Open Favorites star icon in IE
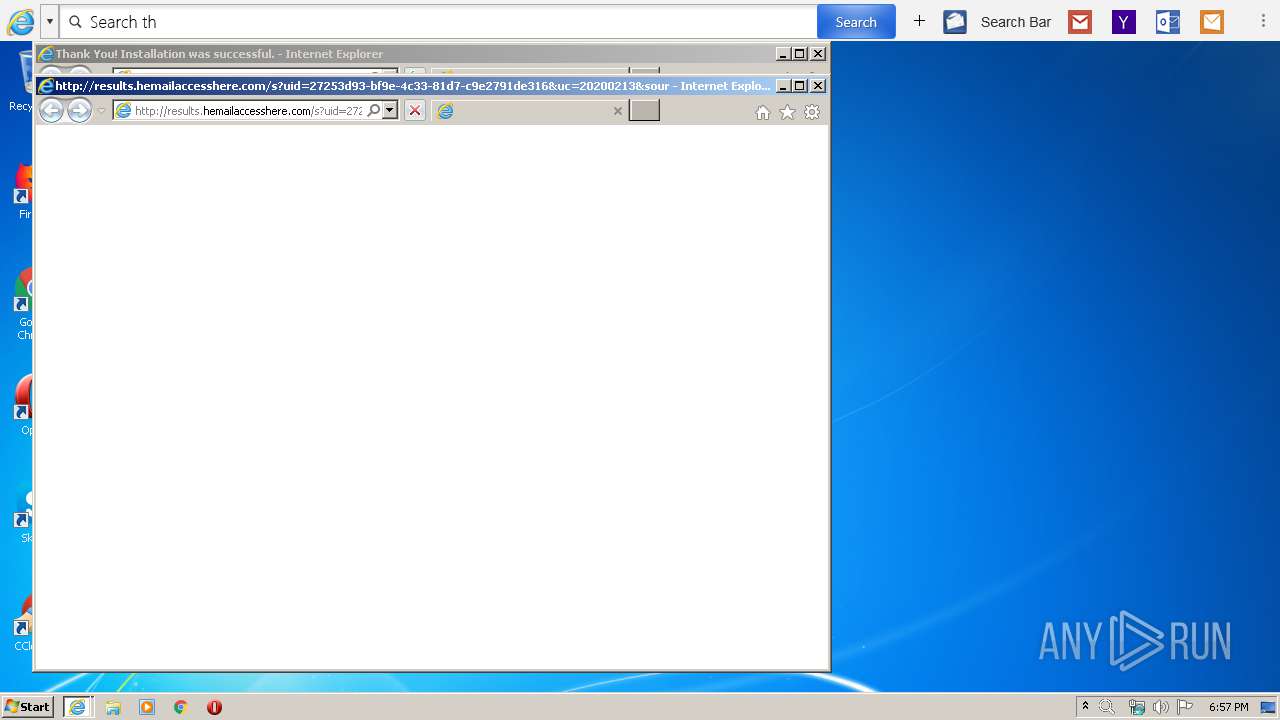The width and height of the screenshot is (1280, 720). point(787,112)
